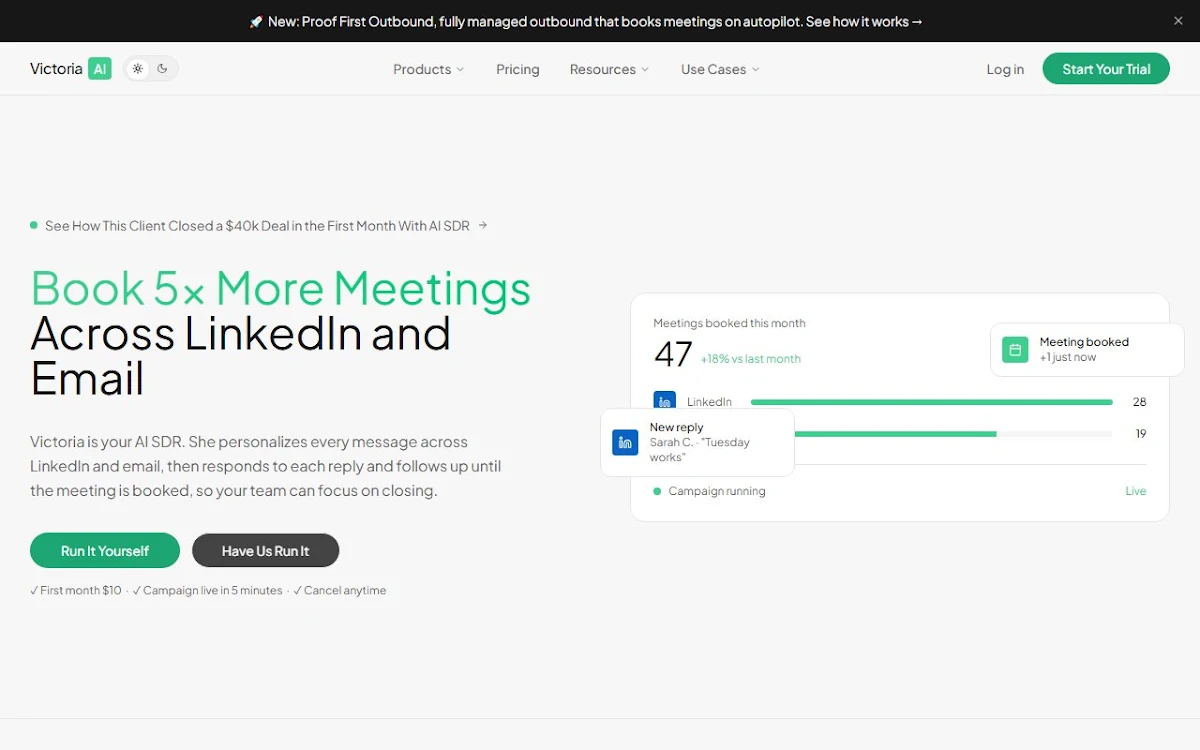The image size is (1200, 750).
Task: Expand the Use Cases menu
Action: pyautogui.click(x=720, y=69)
